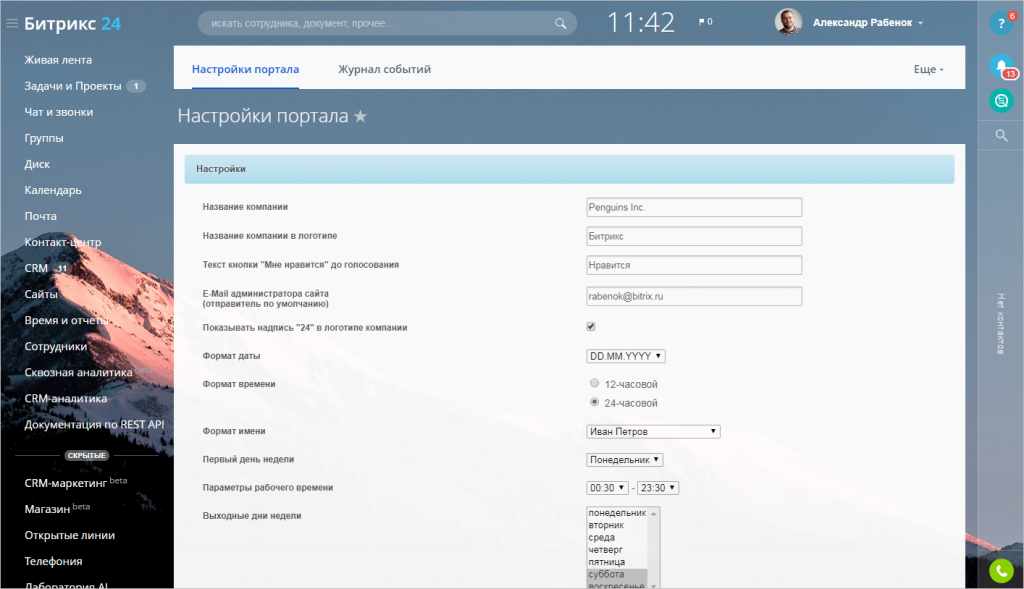Open Александр Рабенок profile avatar
Image resolution: width=1024 pixels, height=589 pixels.
pyautogui.click(x=788, y=22)
